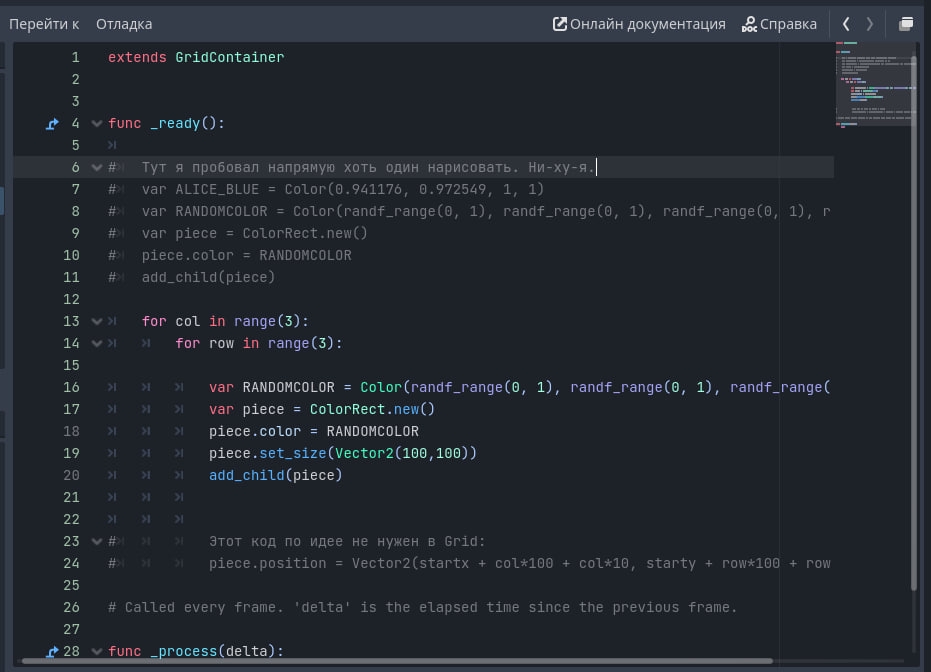This screenshot has width=931, height=672.
Task: Click the override arrow icon on line 28
Action: coord(52,652)
